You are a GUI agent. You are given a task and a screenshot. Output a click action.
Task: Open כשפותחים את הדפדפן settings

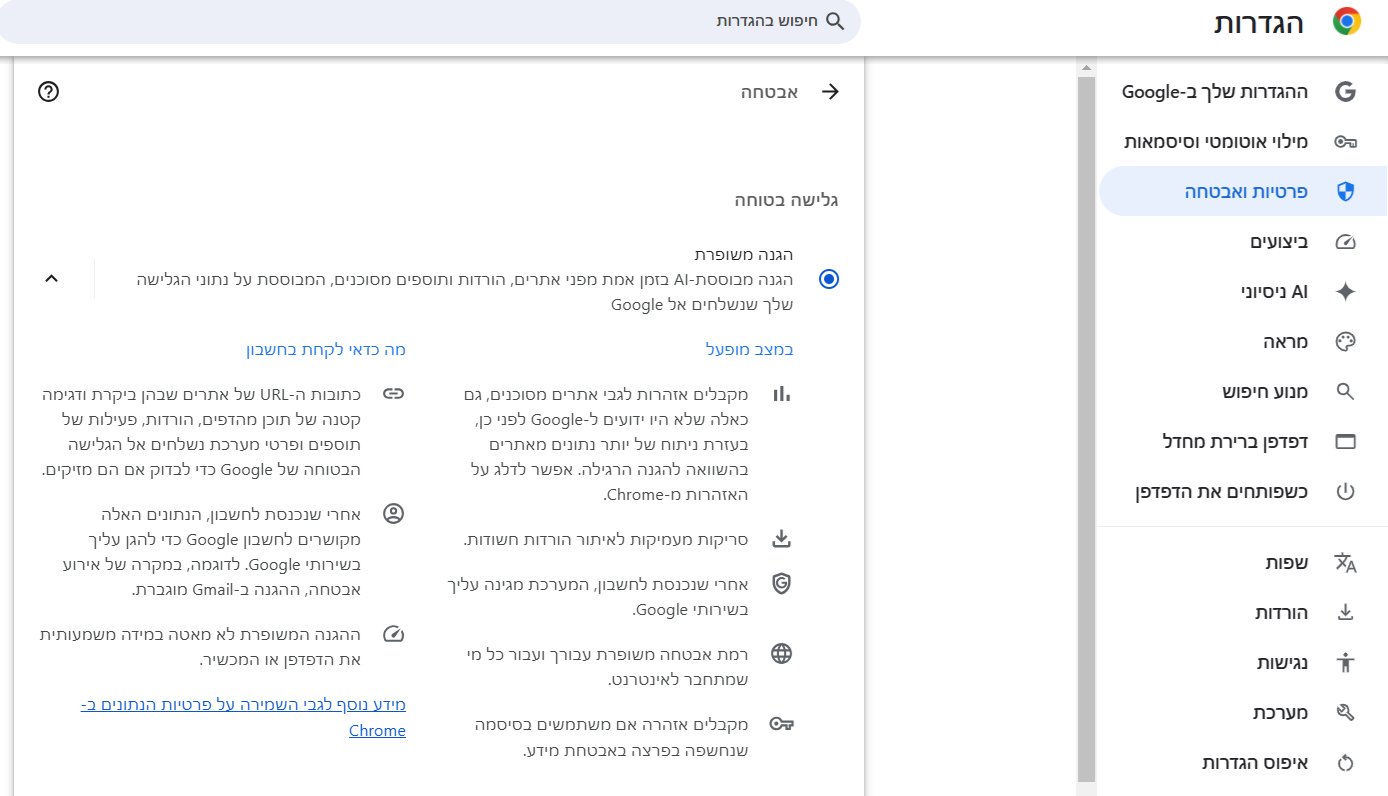point(1243,492)
